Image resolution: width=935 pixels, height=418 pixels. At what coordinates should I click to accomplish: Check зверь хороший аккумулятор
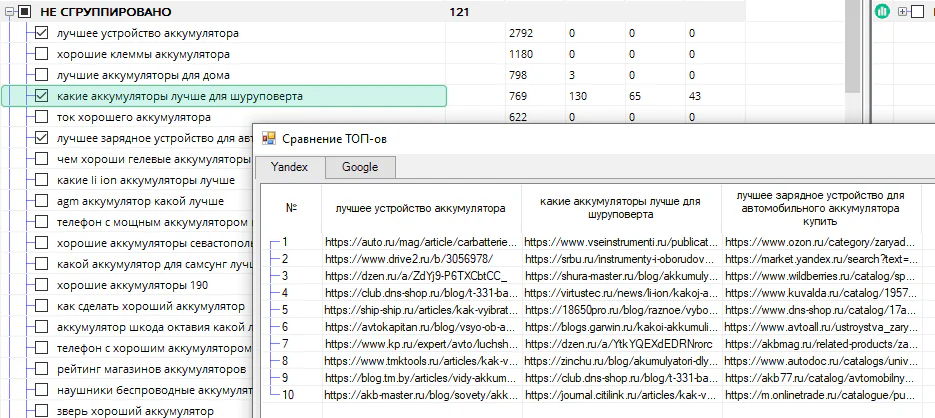point(41,411)
